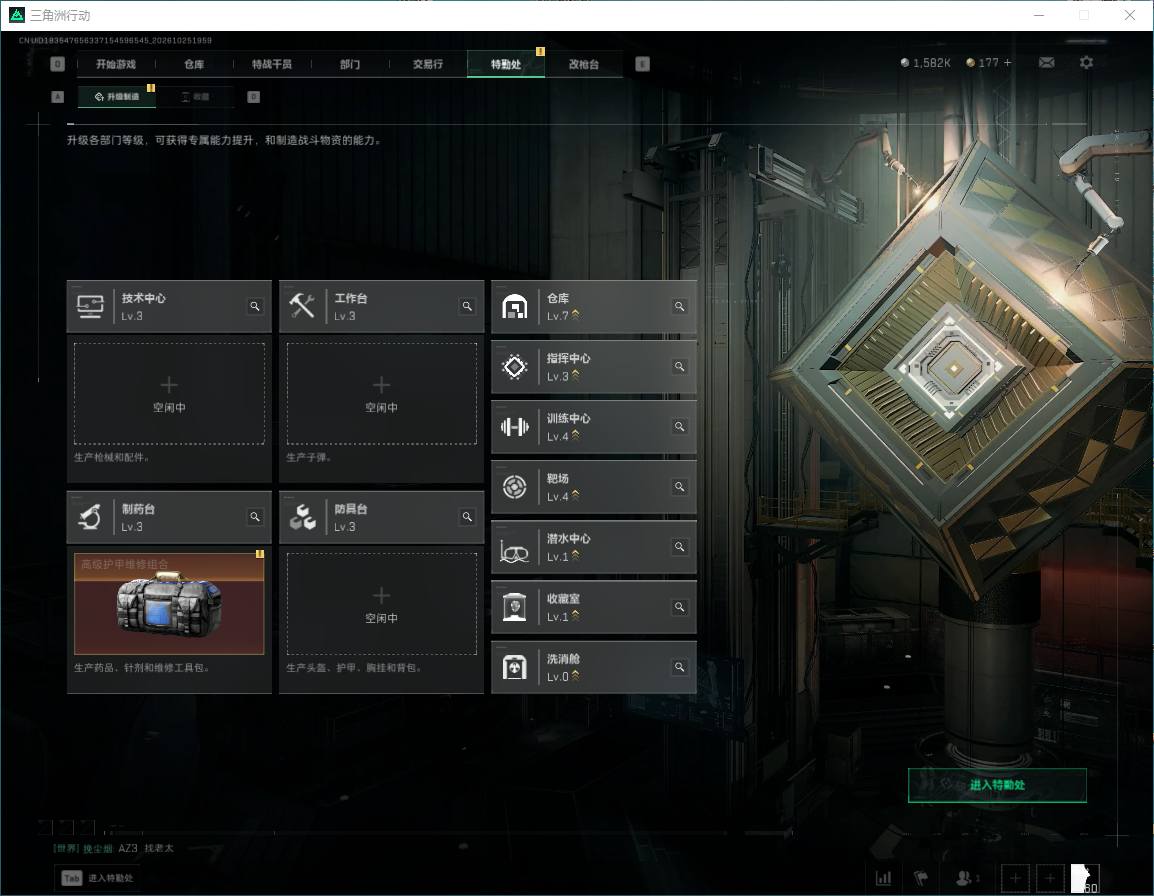Open the bar-chart stats icon

[x=883, y=878]
